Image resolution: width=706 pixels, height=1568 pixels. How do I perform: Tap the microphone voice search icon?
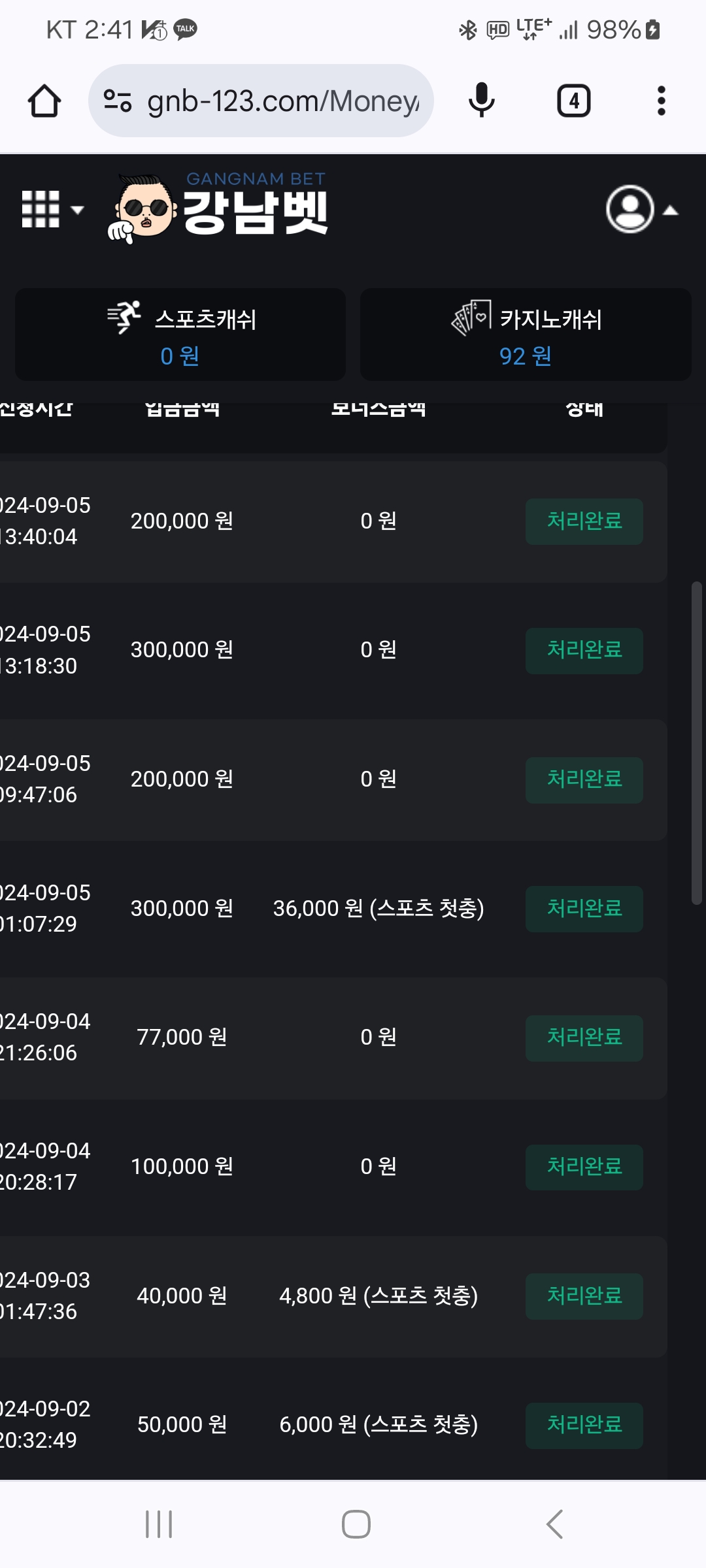tap(482, 101)
